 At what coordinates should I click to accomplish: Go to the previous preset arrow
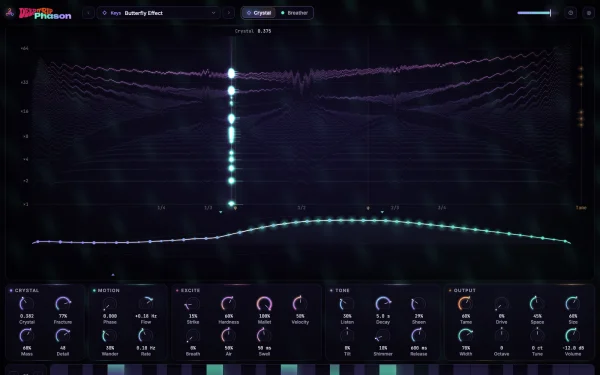coord(88,13)
